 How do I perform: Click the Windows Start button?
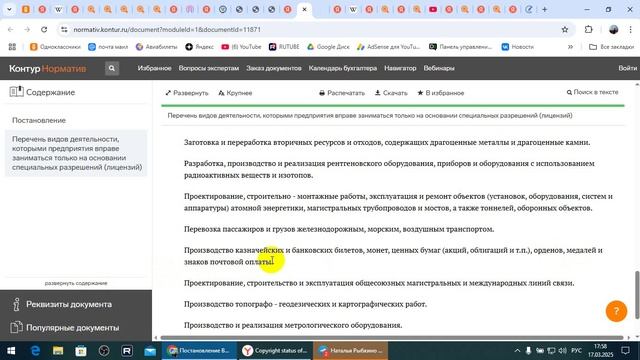pyautogui.click(x=11, y=351)
